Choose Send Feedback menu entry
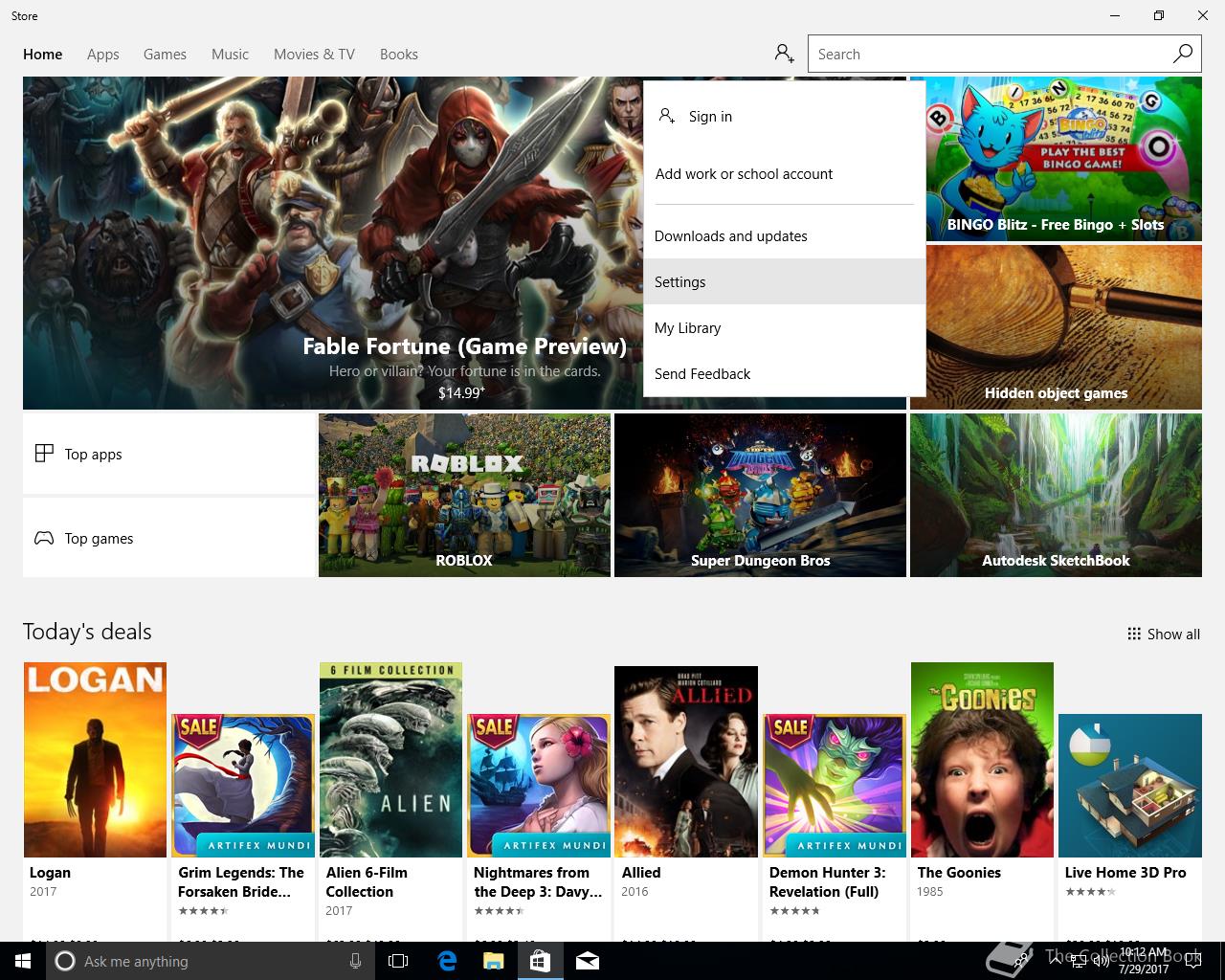 pos(785,374)
